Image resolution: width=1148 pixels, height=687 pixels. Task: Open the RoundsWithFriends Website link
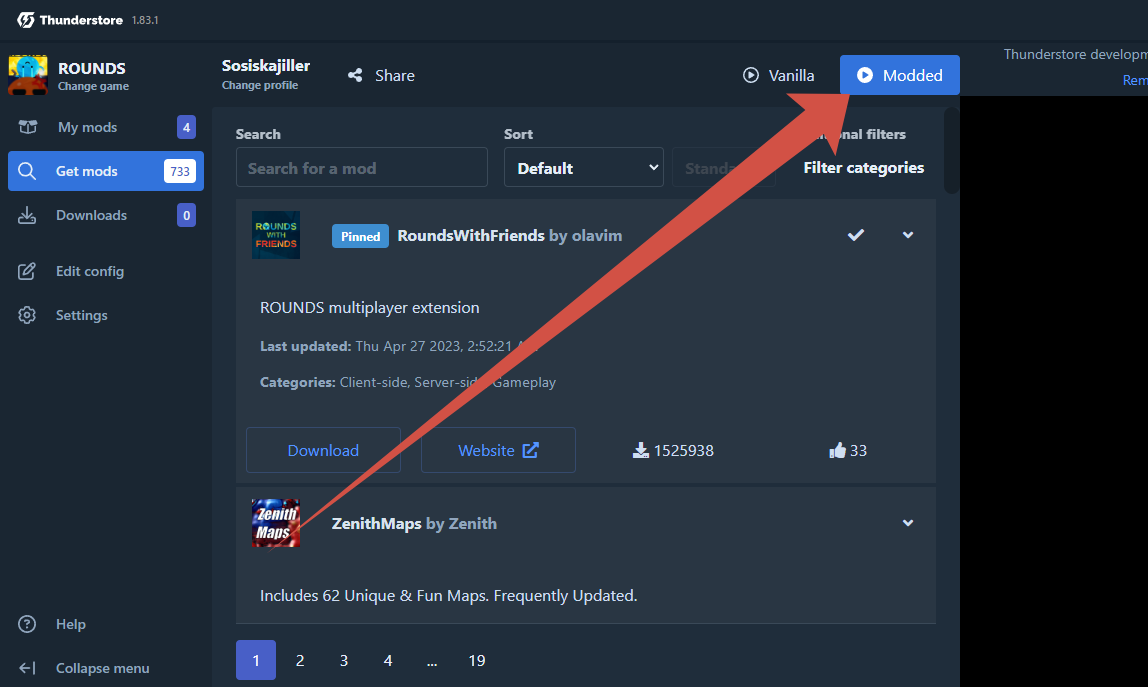point(498,450)
